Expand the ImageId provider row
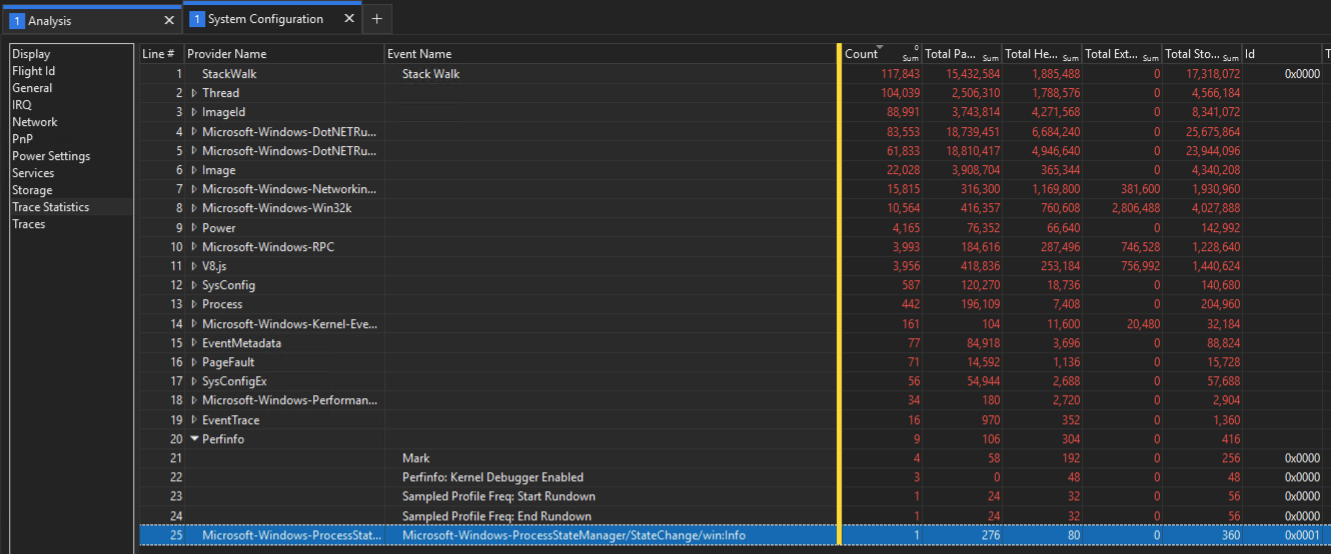The width and height of the screenshot is (1331, 554). point(194,112)
